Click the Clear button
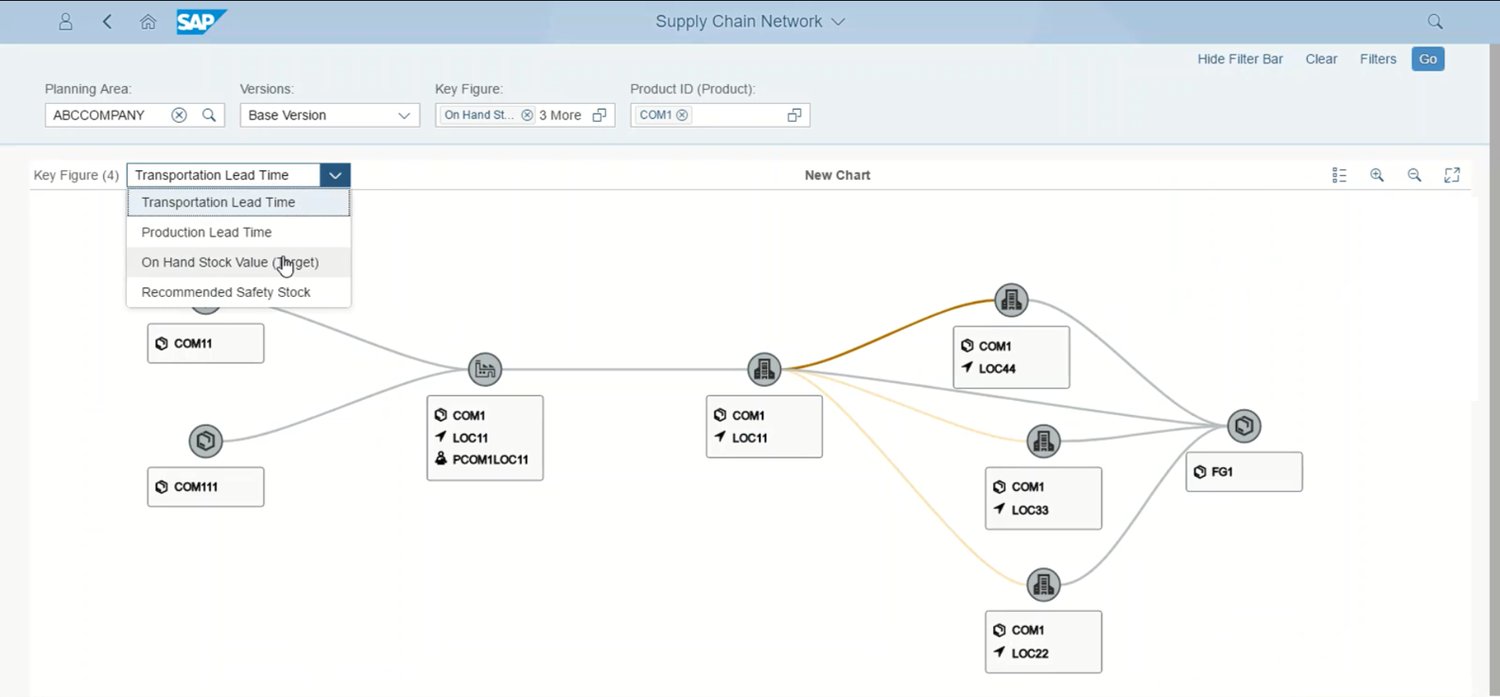This screenshot has width=1500, height=697. (1321, 59)
